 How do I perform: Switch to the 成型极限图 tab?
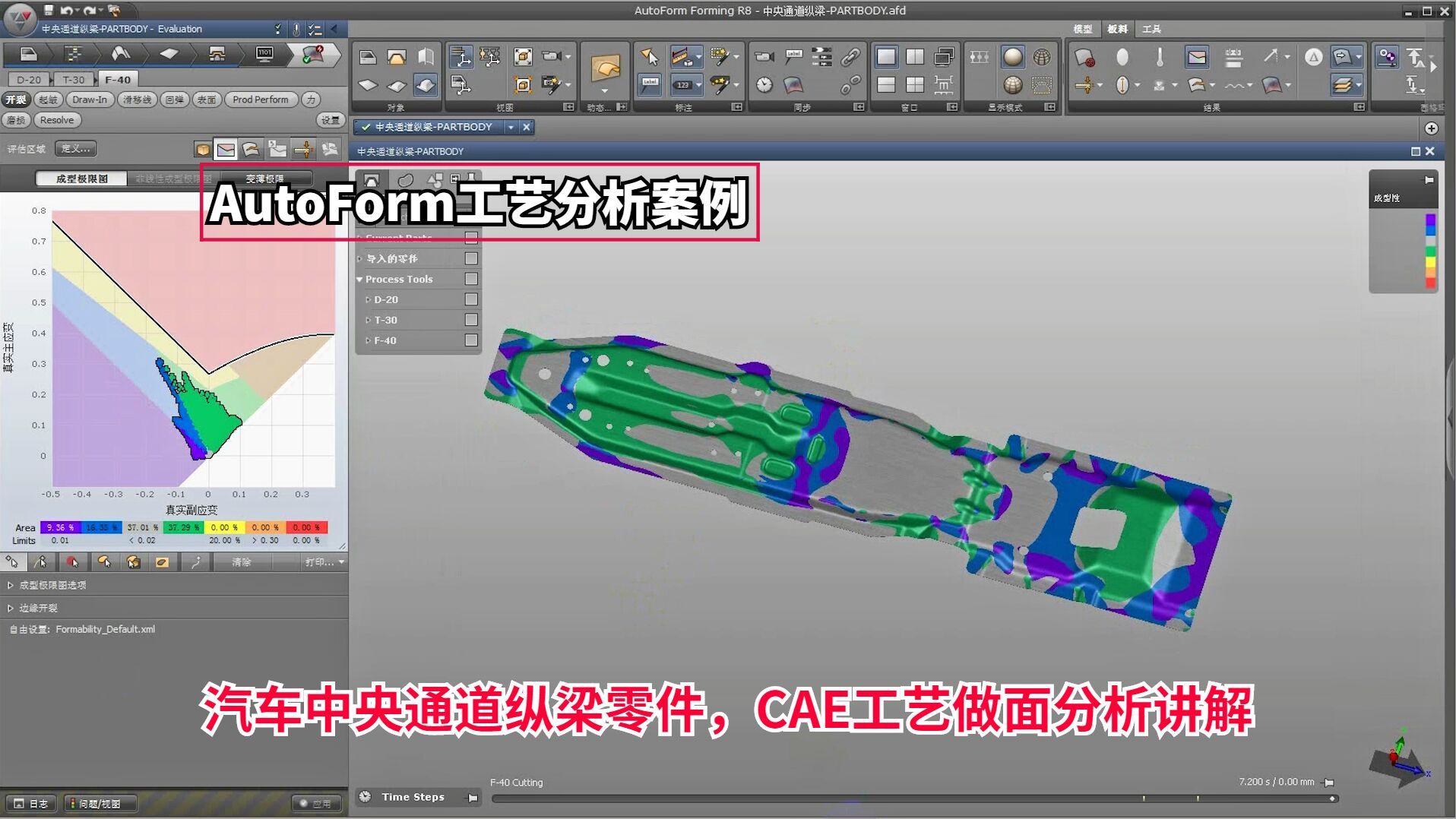click(81, 179)
